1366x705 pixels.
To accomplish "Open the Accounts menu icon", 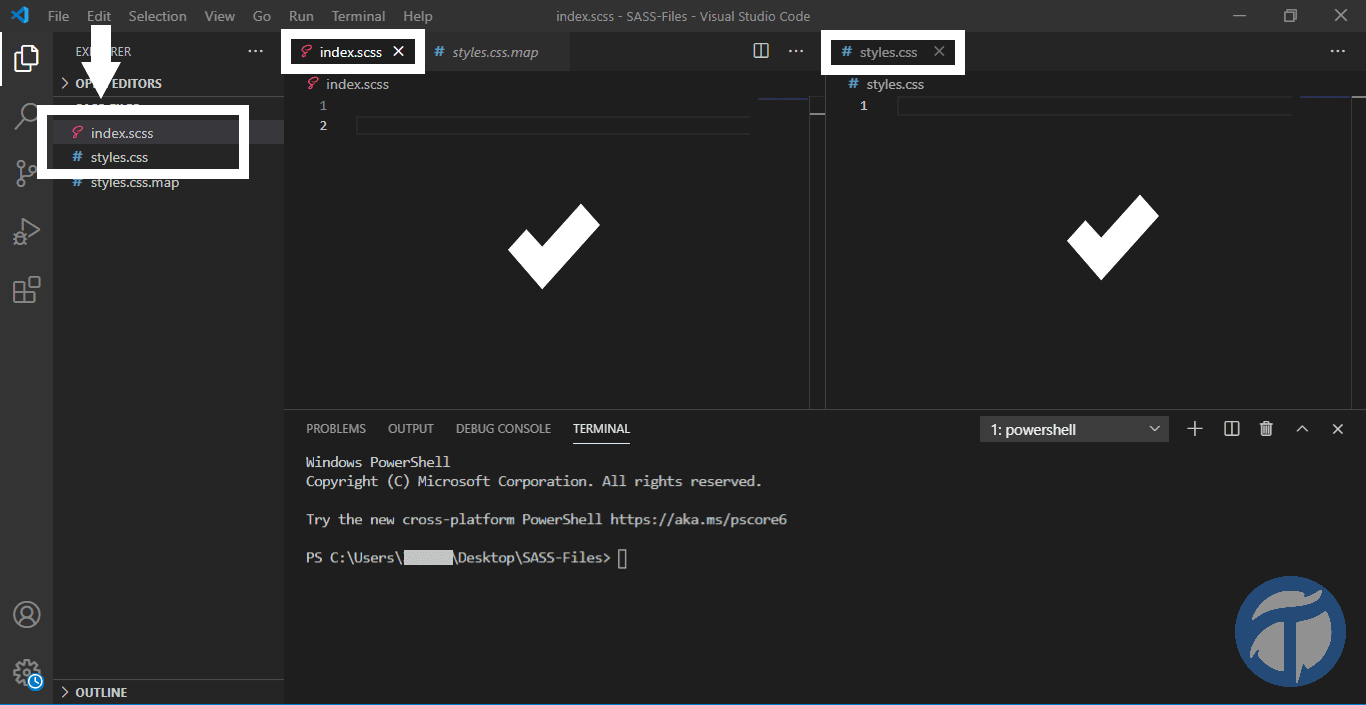I will [26, 614].
